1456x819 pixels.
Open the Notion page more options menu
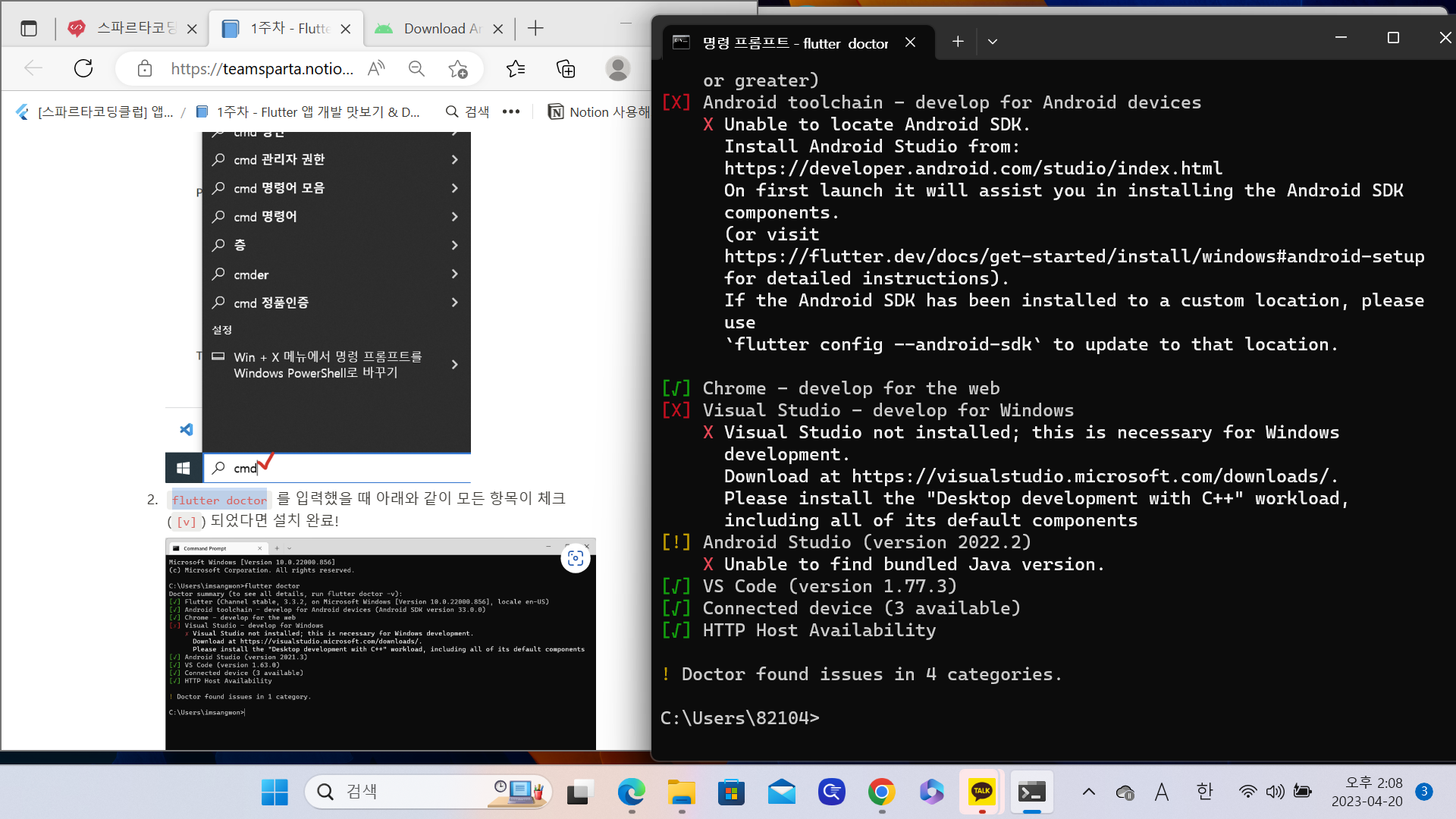(x=511, y=112)
